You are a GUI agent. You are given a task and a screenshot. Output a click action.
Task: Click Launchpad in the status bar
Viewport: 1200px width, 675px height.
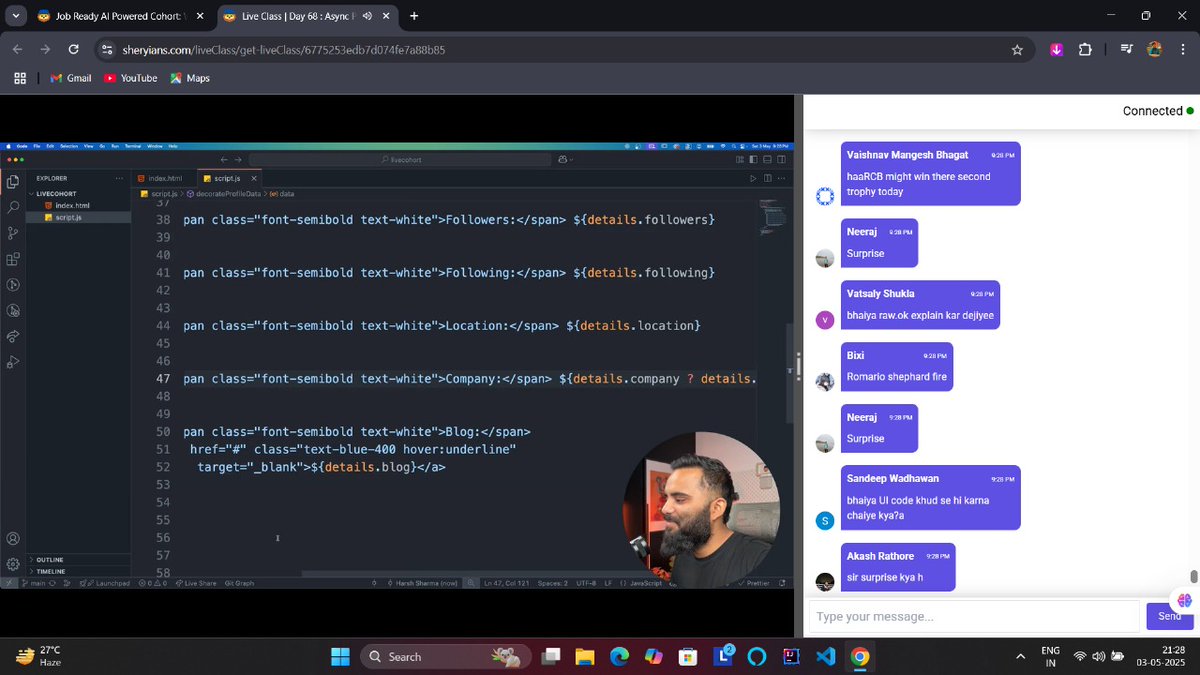point(107,583)
